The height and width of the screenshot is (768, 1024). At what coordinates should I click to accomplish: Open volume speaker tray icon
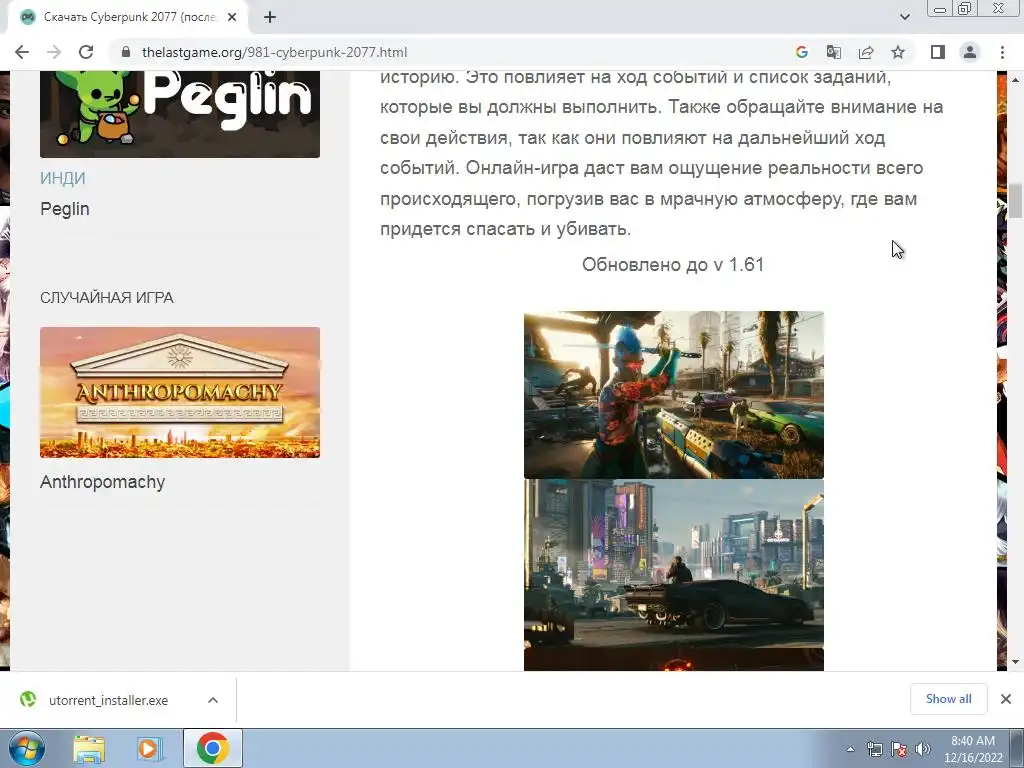923,749
